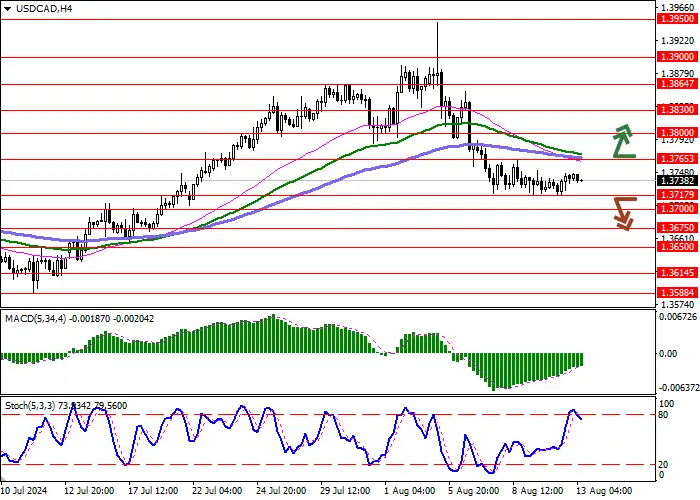Click the stochastic 20 level label
Image resolution: width=700 pixels, height=500 pixels.
pos(663,465)
